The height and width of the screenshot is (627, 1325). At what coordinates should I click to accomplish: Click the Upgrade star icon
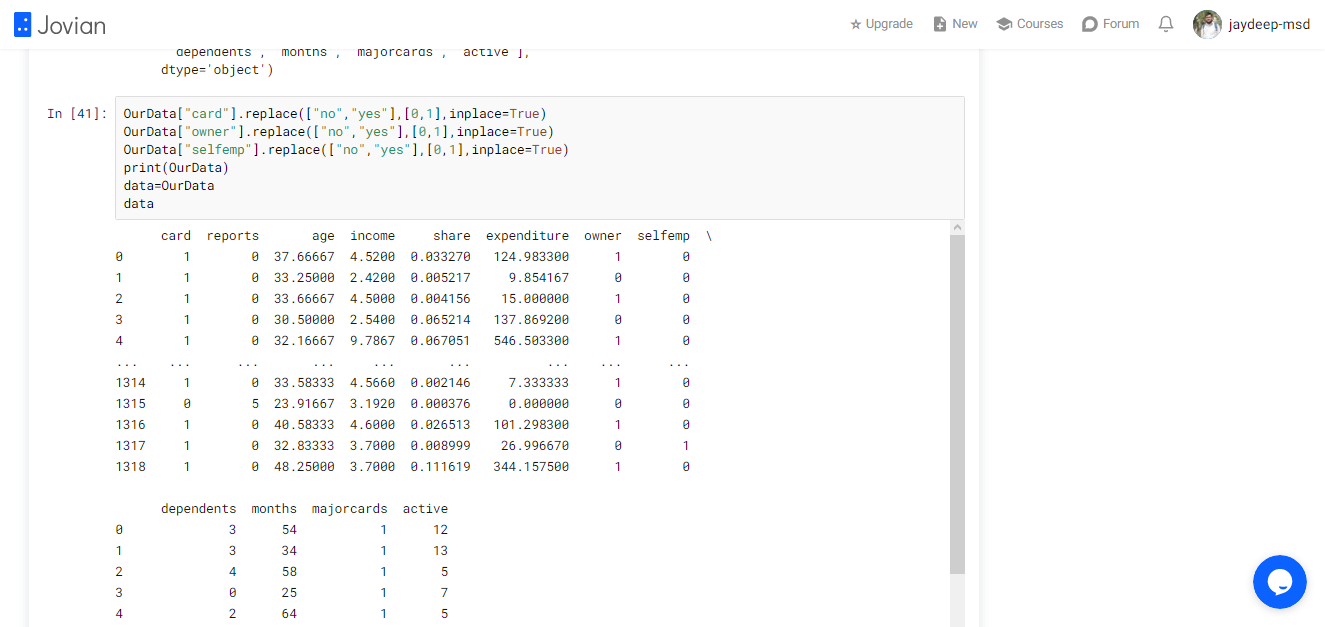pyautogui.click(x=856, y=24)
